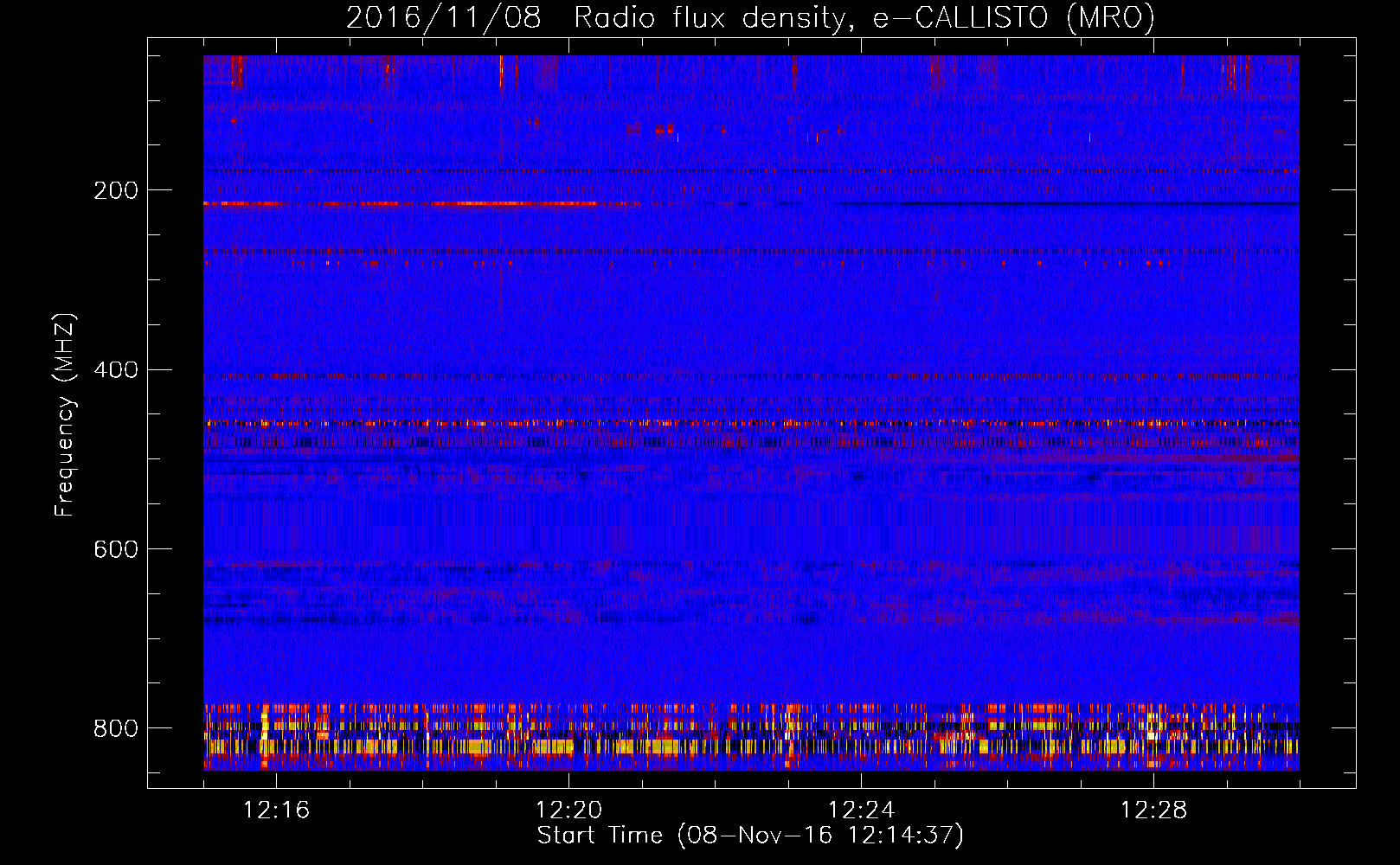Viewport: 1400px width, 865px height.
Task: Click the 600 frequency tick label
Action: click(116, 549)
